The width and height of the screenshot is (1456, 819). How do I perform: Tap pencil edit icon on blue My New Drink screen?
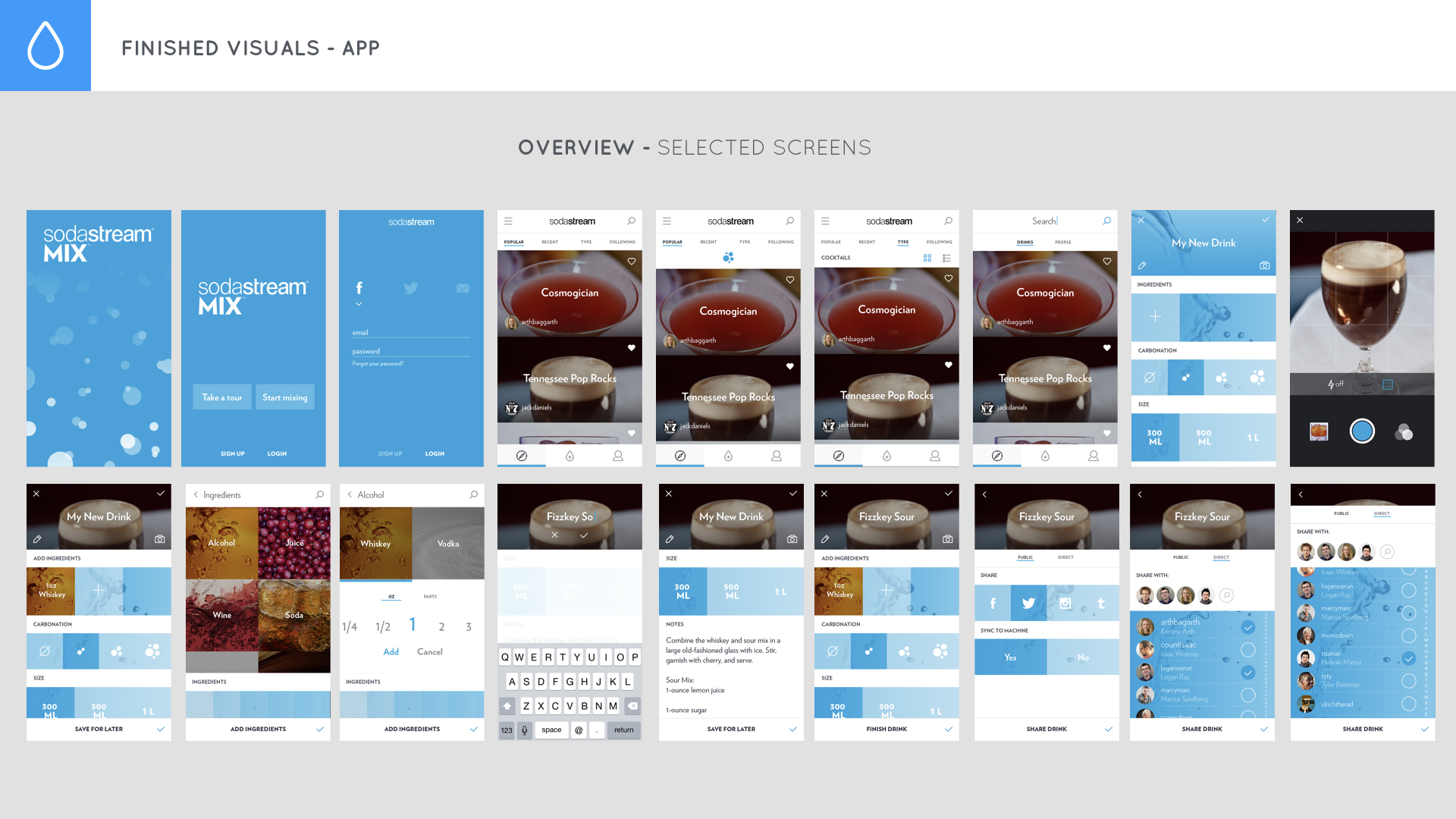(x=1142, y=265)
